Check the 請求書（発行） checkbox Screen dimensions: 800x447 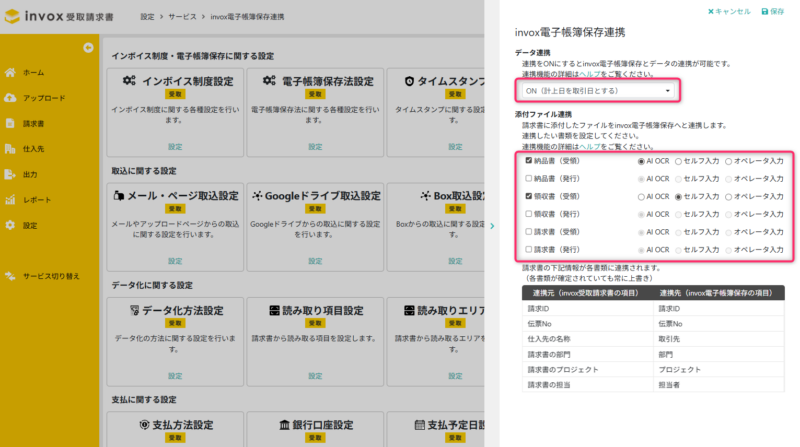pyautogui.click(x=529, y=250)
